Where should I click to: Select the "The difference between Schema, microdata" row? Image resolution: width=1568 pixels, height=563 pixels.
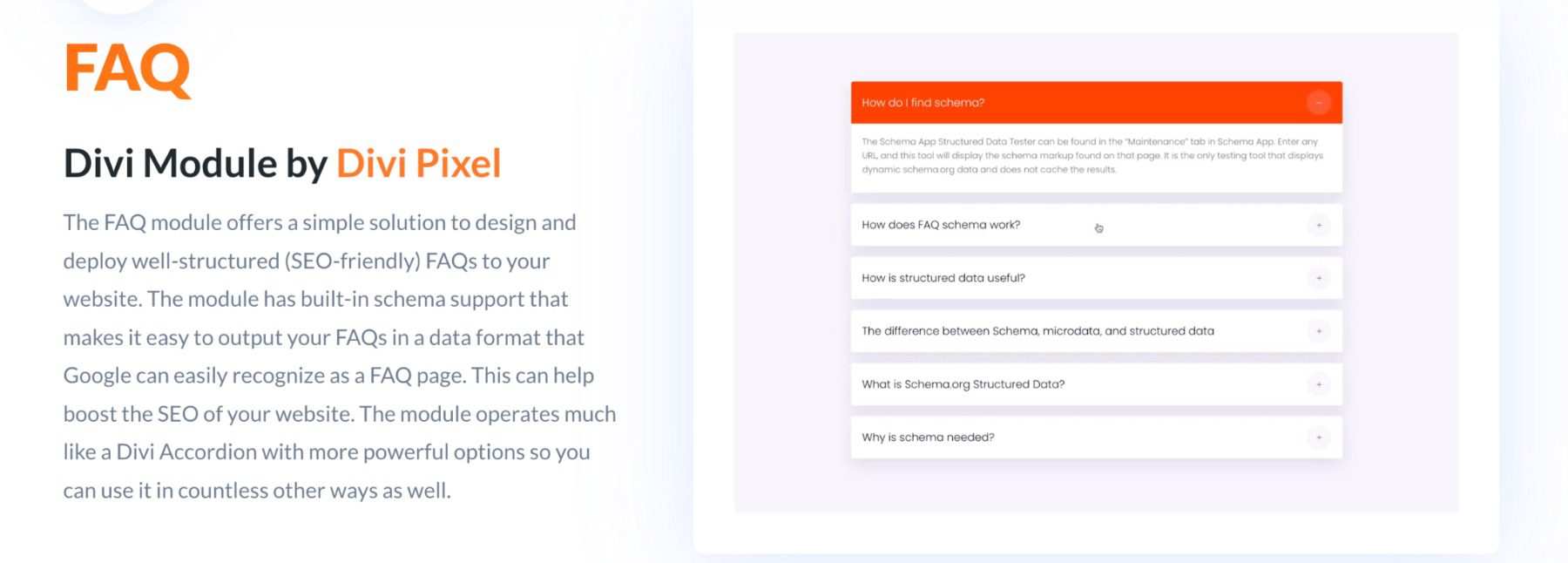1037,331
